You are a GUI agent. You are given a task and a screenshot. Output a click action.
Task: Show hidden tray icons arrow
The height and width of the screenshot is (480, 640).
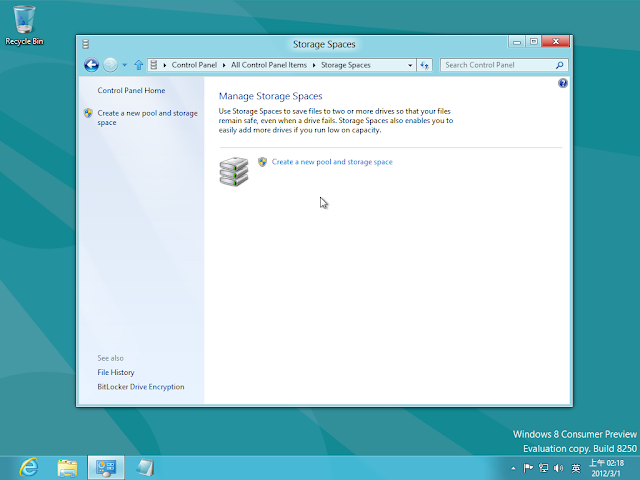(x=513, y=468)
